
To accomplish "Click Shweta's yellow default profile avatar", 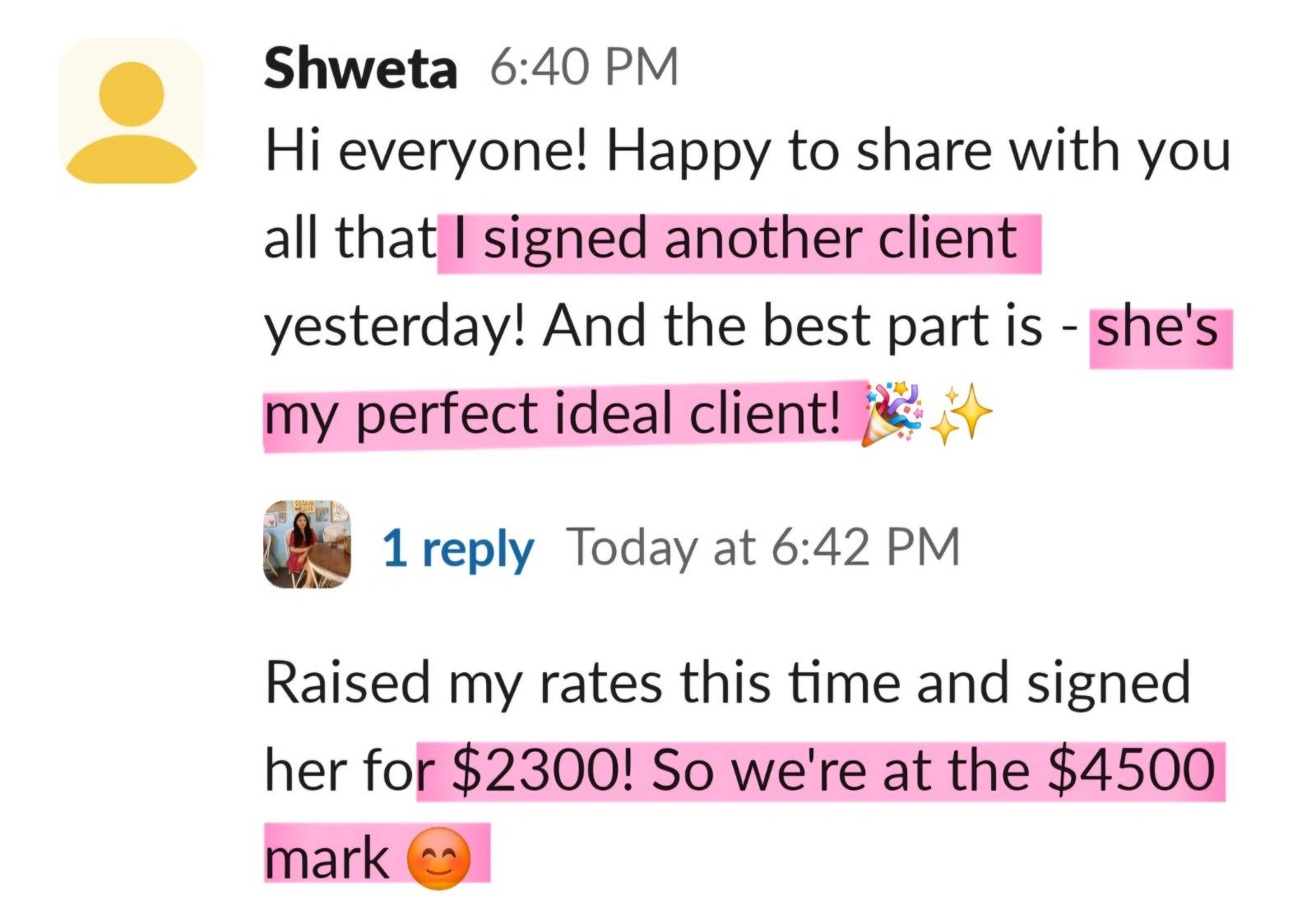I will (x=132, y=110).
